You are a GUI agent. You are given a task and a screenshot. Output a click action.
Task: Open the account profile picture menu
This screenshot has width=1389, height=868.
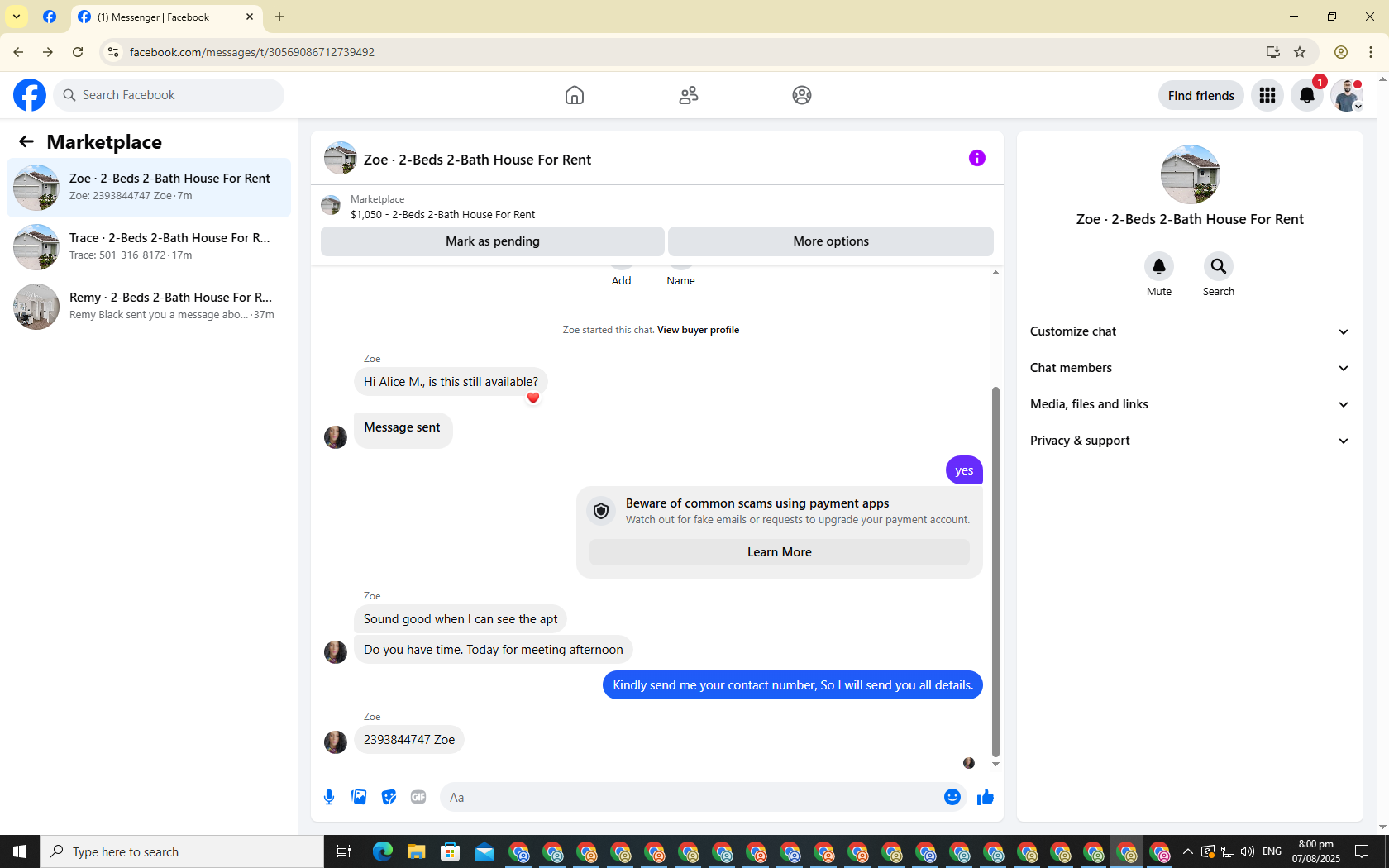(1347, 95)
